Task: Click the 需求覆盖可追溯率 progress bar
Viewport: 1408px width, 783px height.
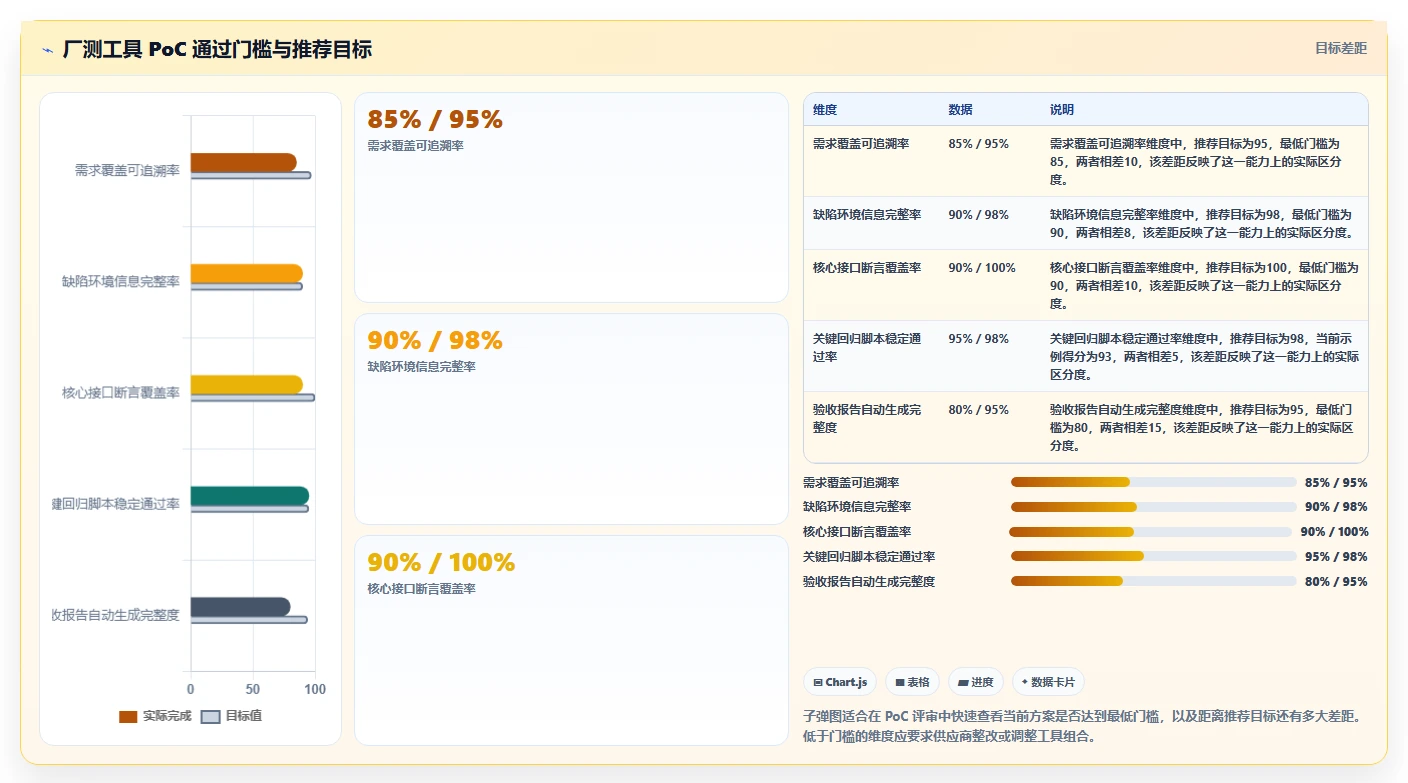Action: tap(1153, 482)
